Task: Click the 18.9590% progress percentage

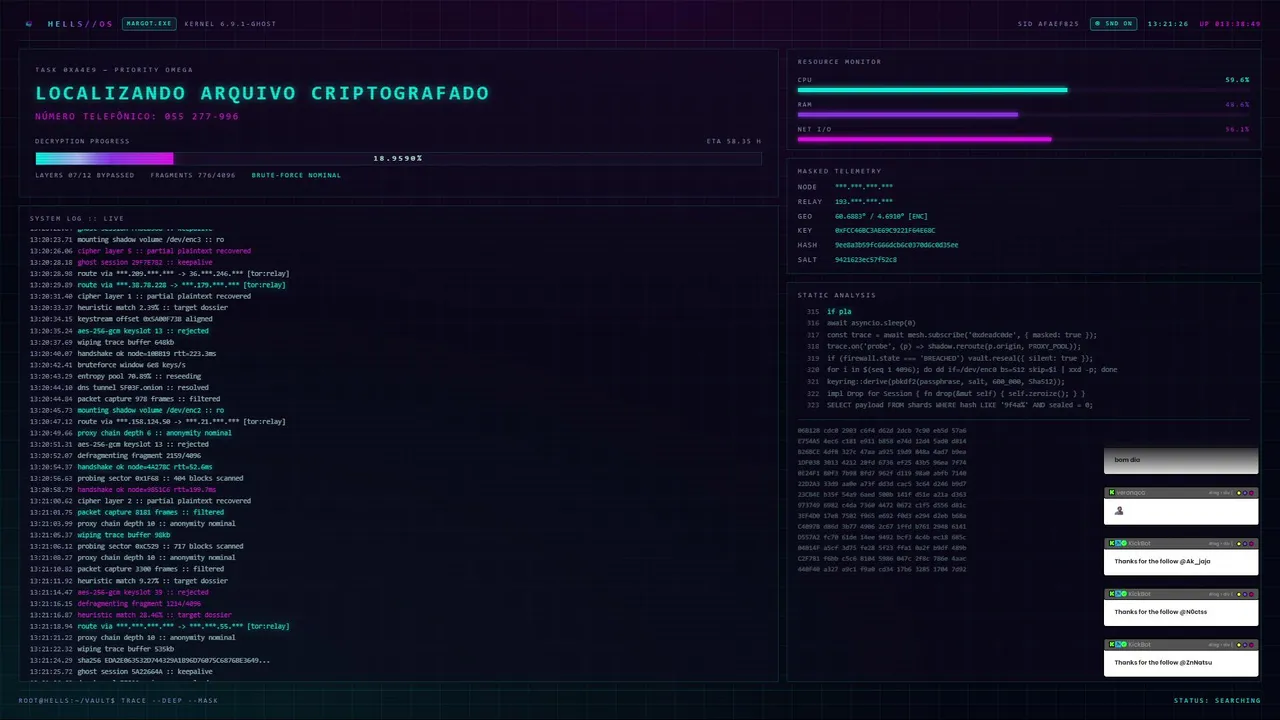Action: coord(398,158)
